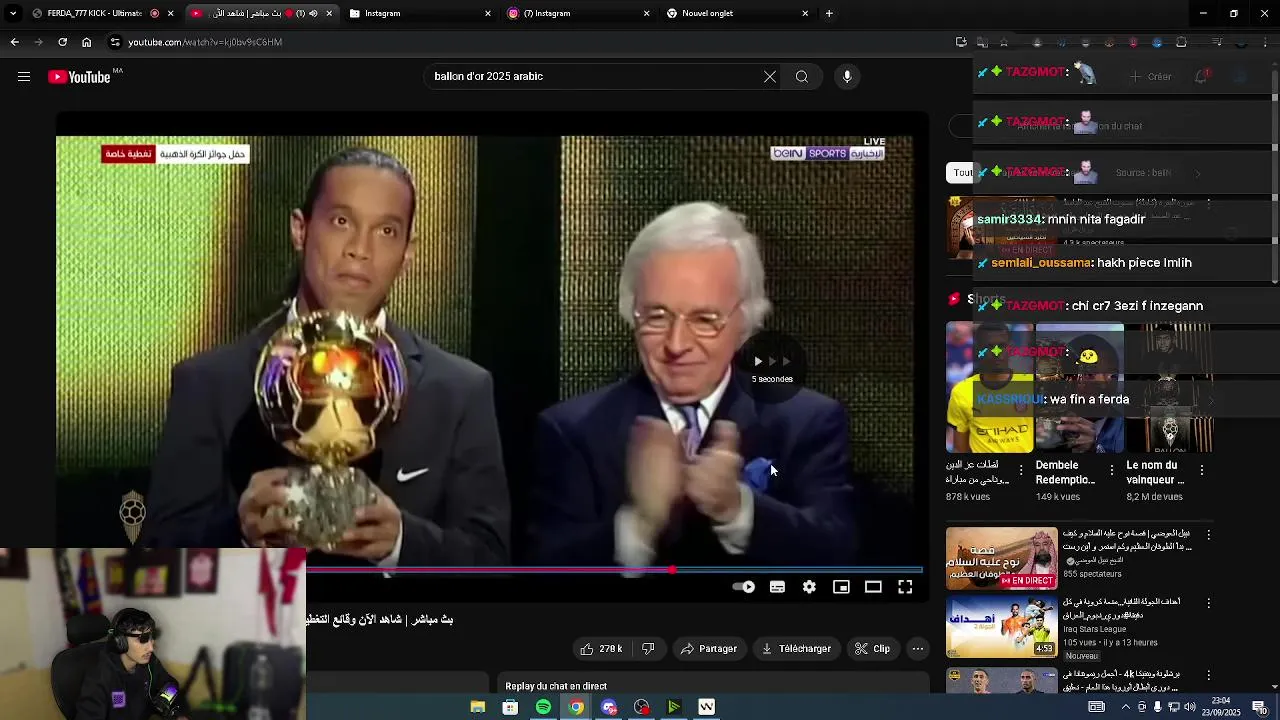Switch to the (7) Instagram tab

tap(578, 13)
